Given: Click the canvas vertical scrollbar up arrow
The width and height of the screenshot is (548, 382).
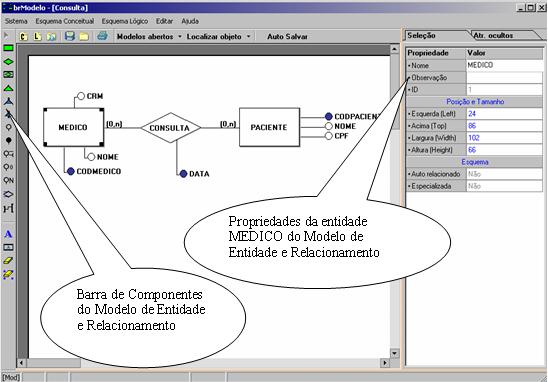Looking at the screenshot, I should click(x=394, y=49).
